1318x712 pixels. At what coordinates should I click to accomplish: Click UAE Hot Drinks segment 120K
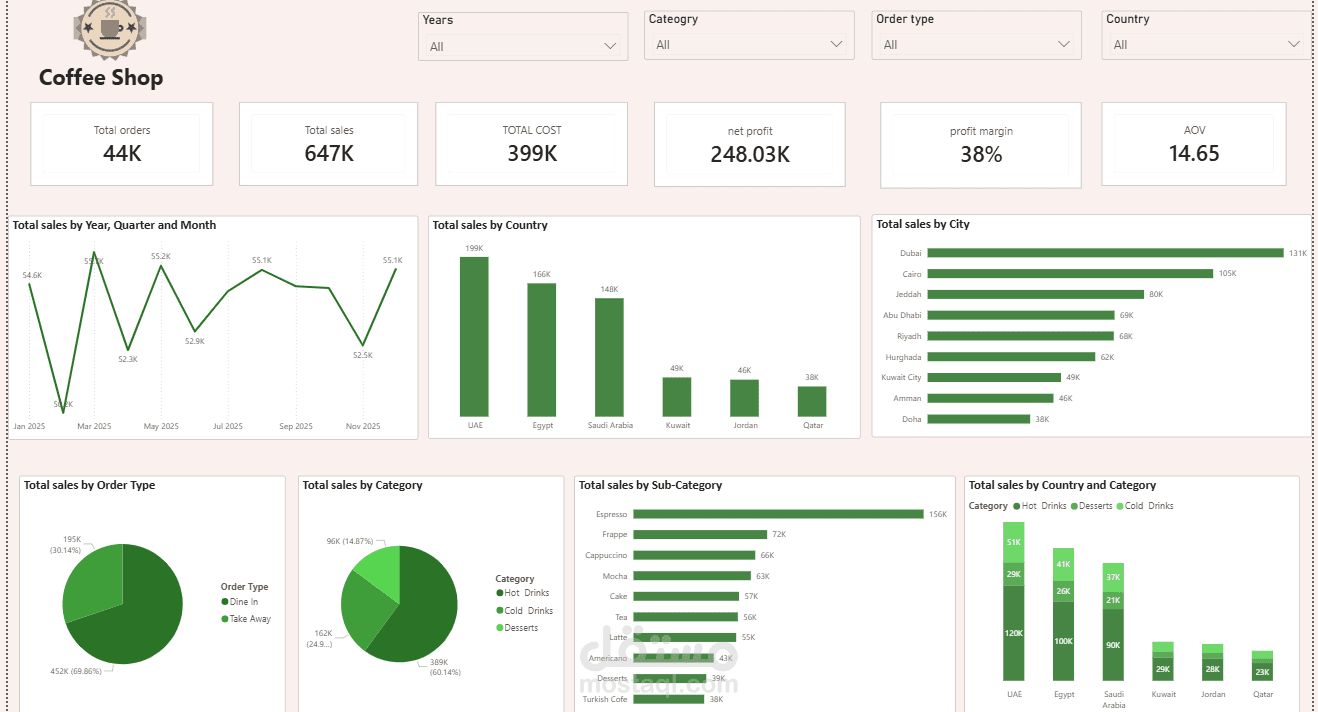1014,633
